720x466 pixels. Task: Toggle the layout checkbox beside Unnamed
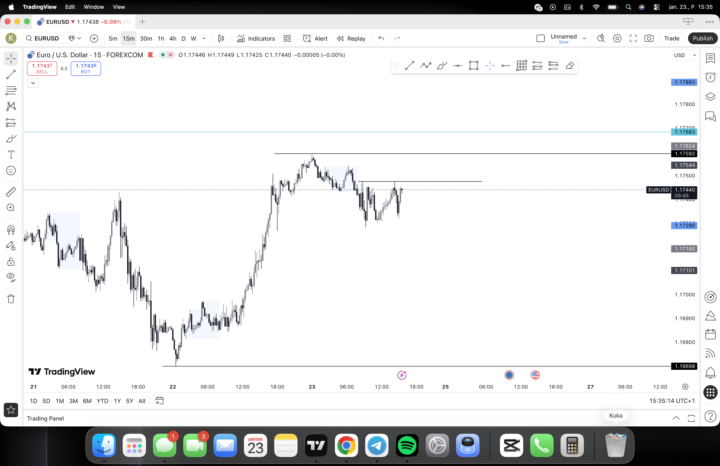click(540, 39)
